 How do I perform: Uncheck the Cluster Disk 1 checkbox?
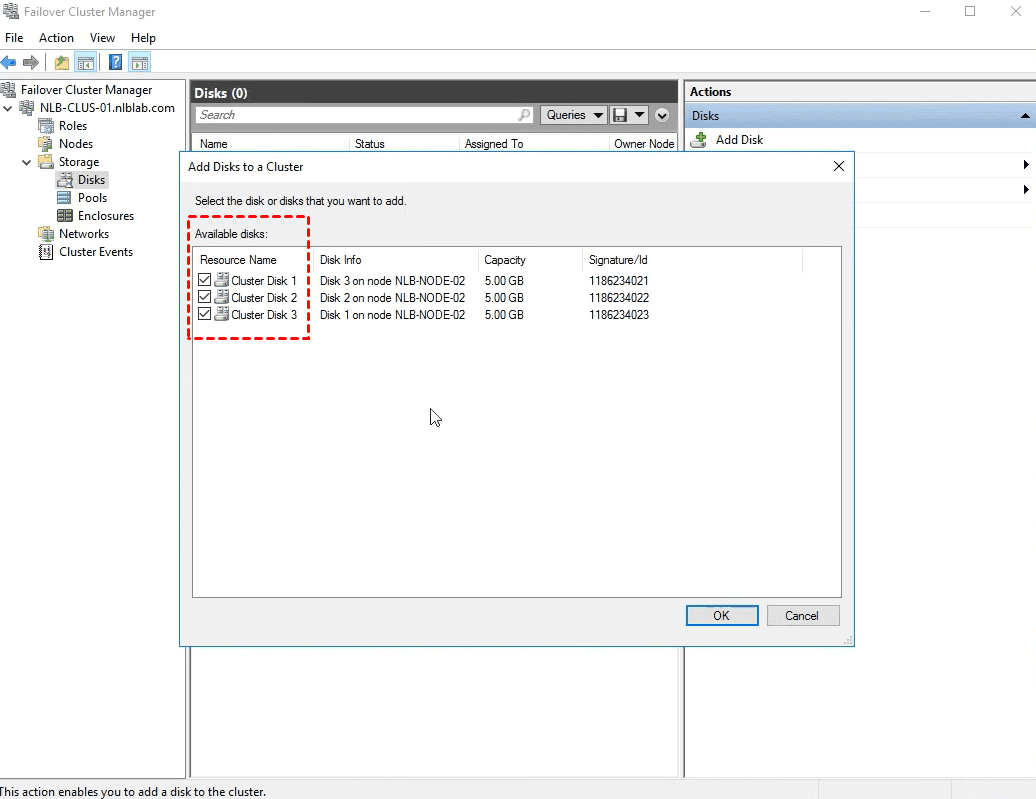click(204, 280)
